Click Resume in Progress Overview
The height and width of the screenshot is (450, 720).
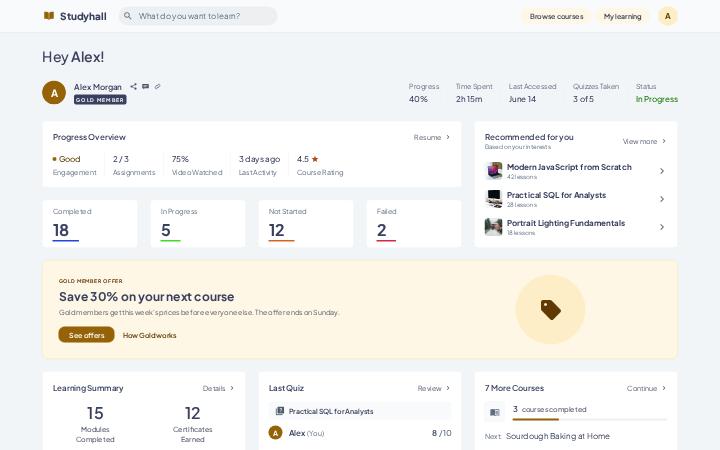(x=427, y=137)
